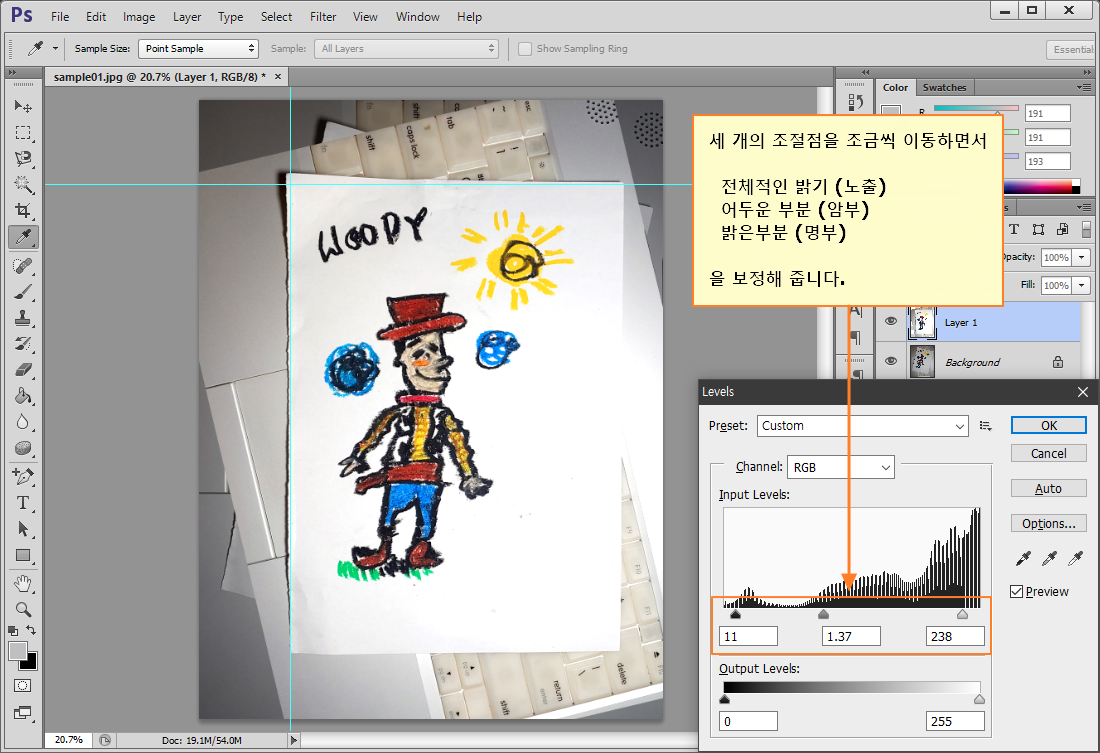Open the Levels preset options menu icon
1100x753 pixels.
[x=986, y=426]
